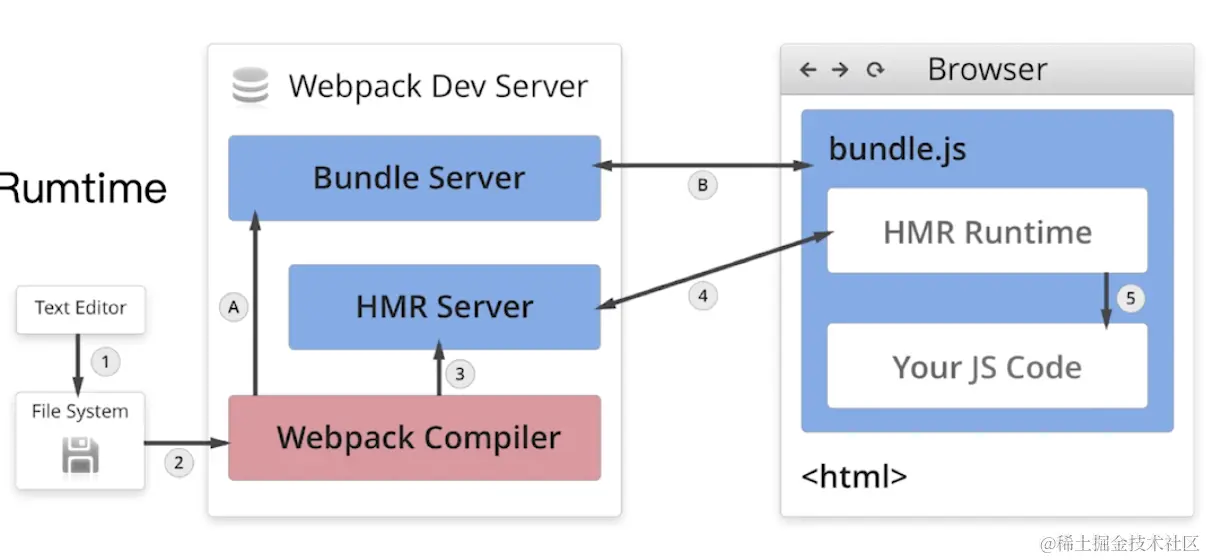Select the Webpack Compiler box

tap(415, 438)
